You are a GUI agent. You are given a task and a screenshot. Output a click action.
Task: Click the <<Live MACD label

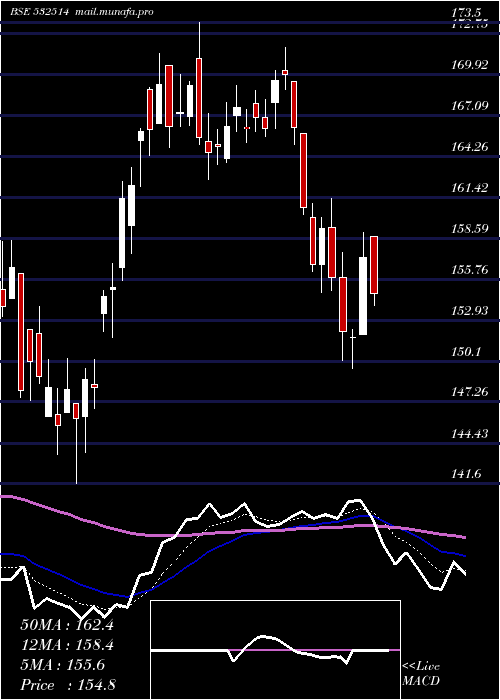tap(421, 674)
